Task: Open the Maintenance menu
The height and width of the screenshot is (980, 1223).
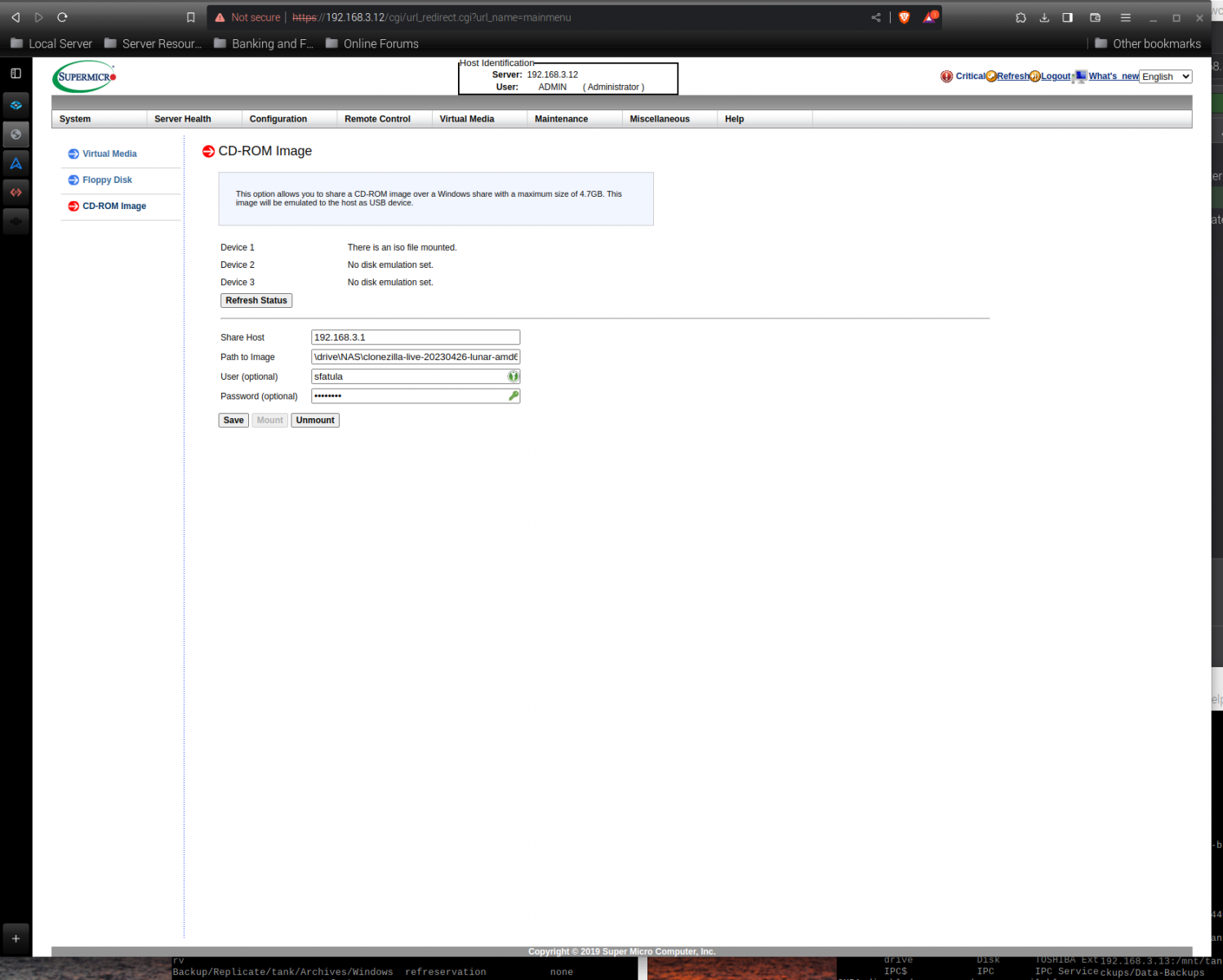Action: (x=575, y=119)
